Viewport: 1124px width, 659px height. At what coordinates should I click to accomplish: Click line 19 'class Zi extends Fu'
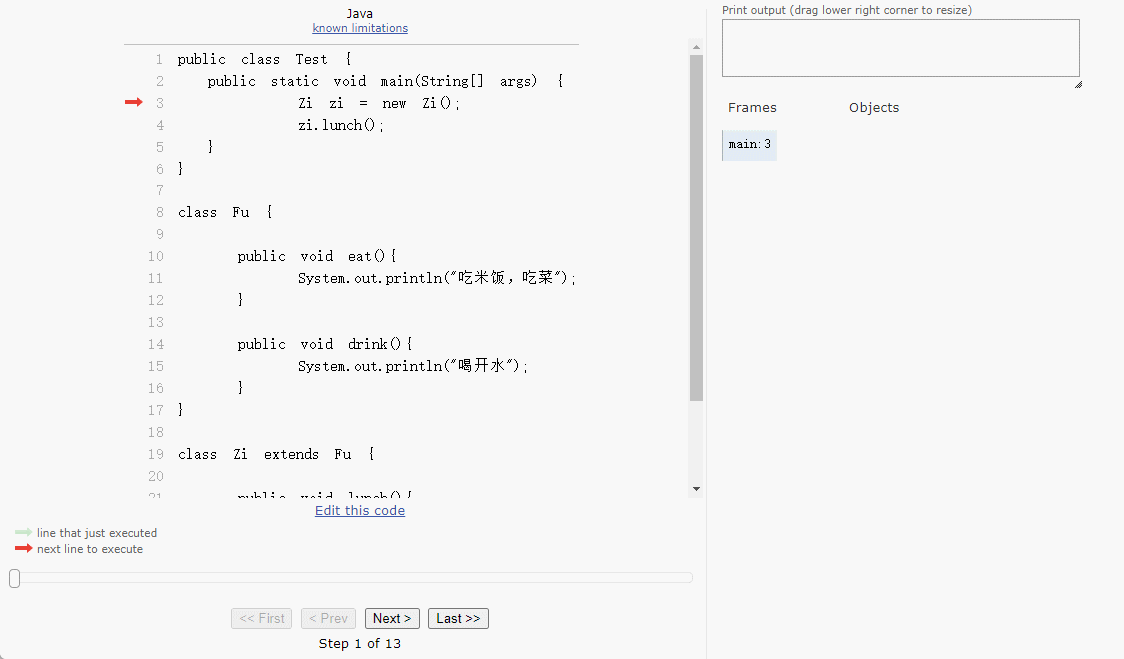[276, 454]
